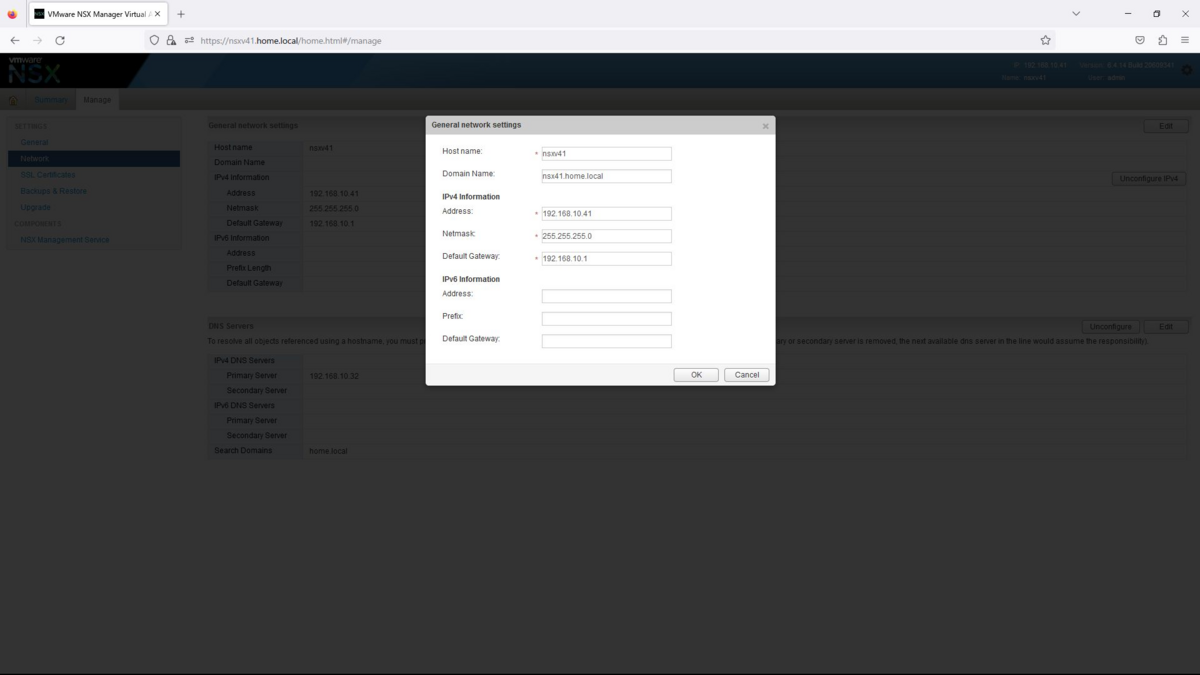The height and width of the screenshot is (675, 1200).
Task: Click the IPv4 Netmask input field
Action: pos(606,236)
